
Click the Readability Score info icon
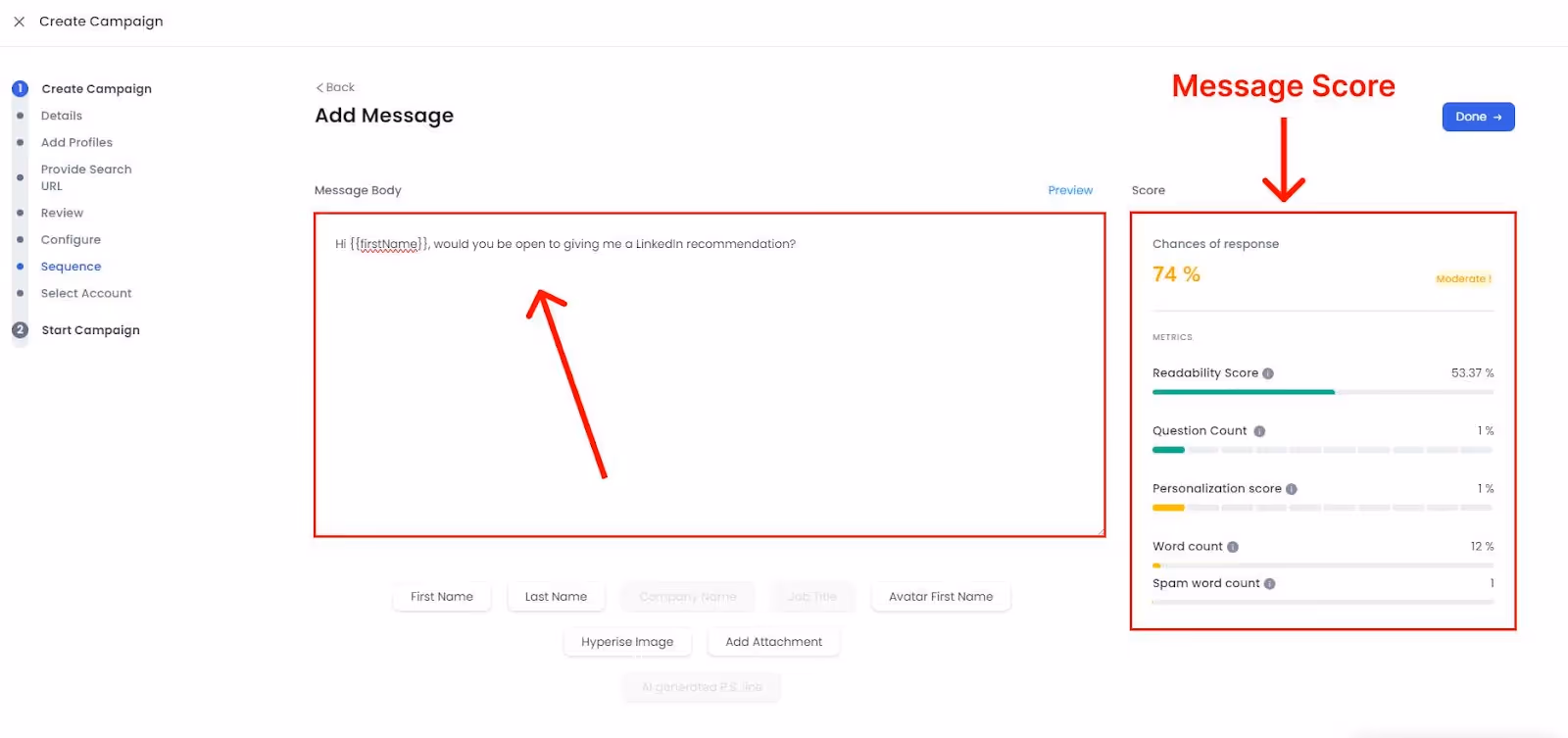click(x=1268, y=373)
